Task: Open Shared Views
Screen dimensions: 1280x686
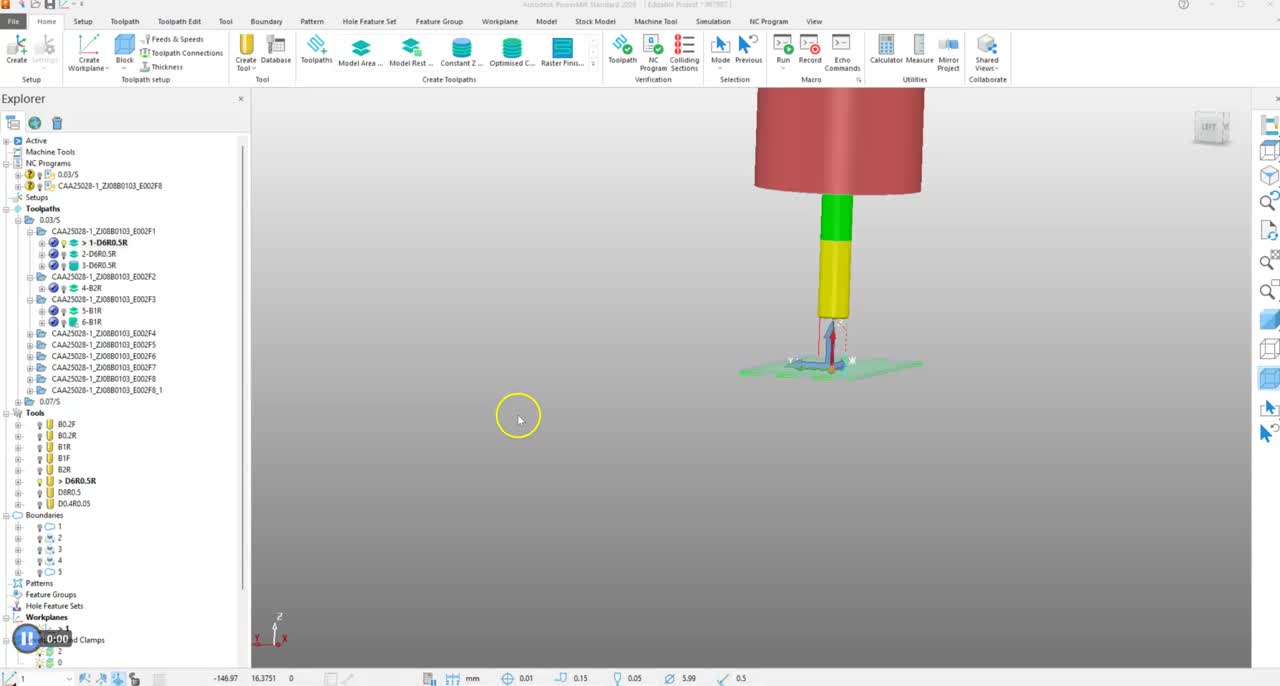Action: (987, 52)
